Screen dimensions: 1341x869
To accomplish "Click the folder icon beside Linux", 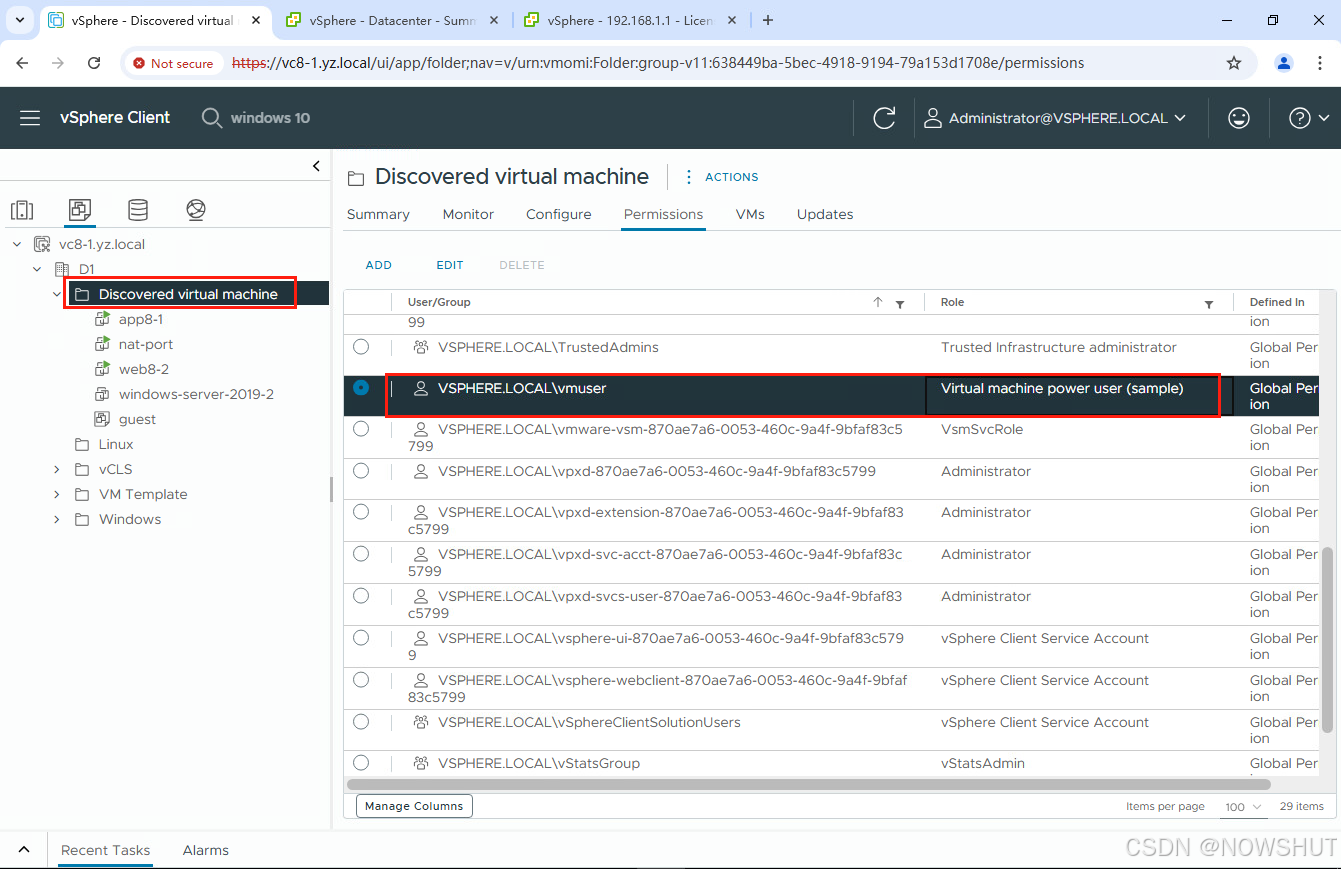I will click(82, 444).
